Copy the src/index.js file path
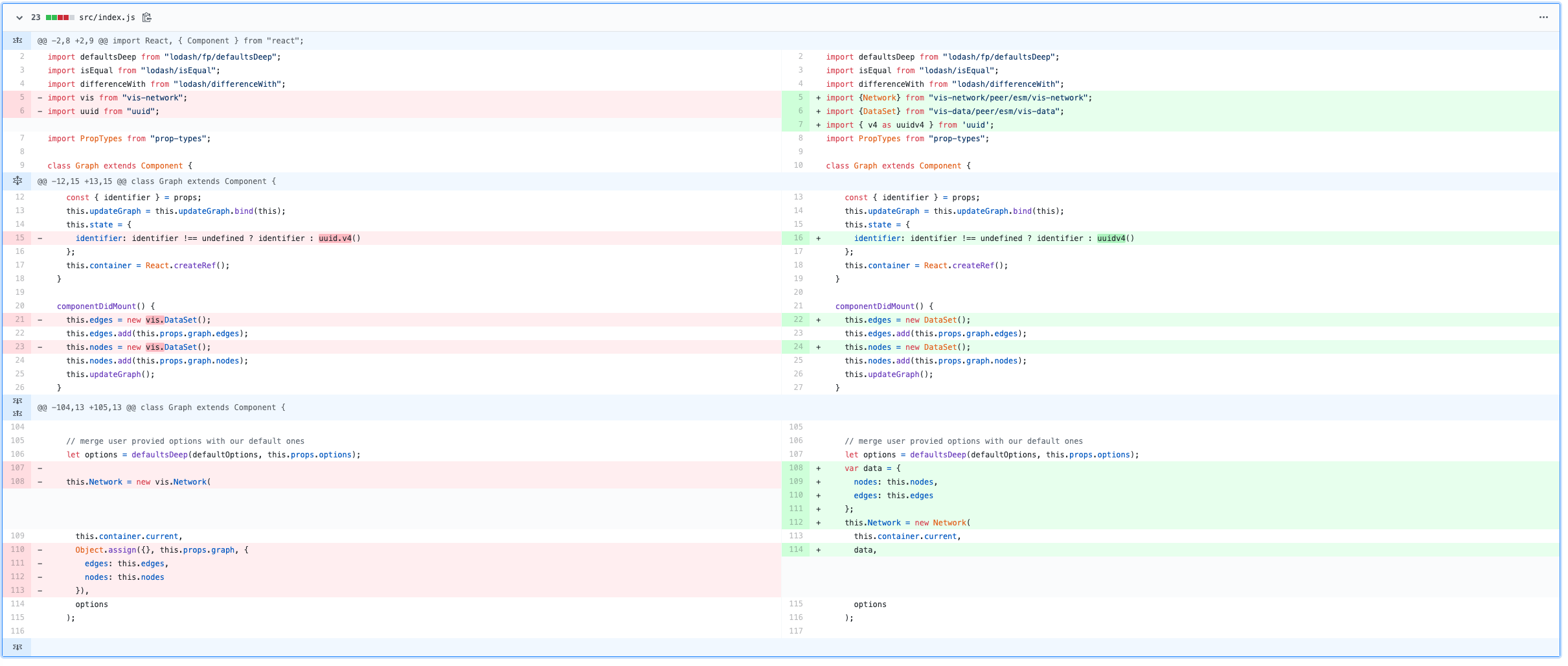Image resolution: width=1568 pixels, height=666 pixels. [147, 17]
